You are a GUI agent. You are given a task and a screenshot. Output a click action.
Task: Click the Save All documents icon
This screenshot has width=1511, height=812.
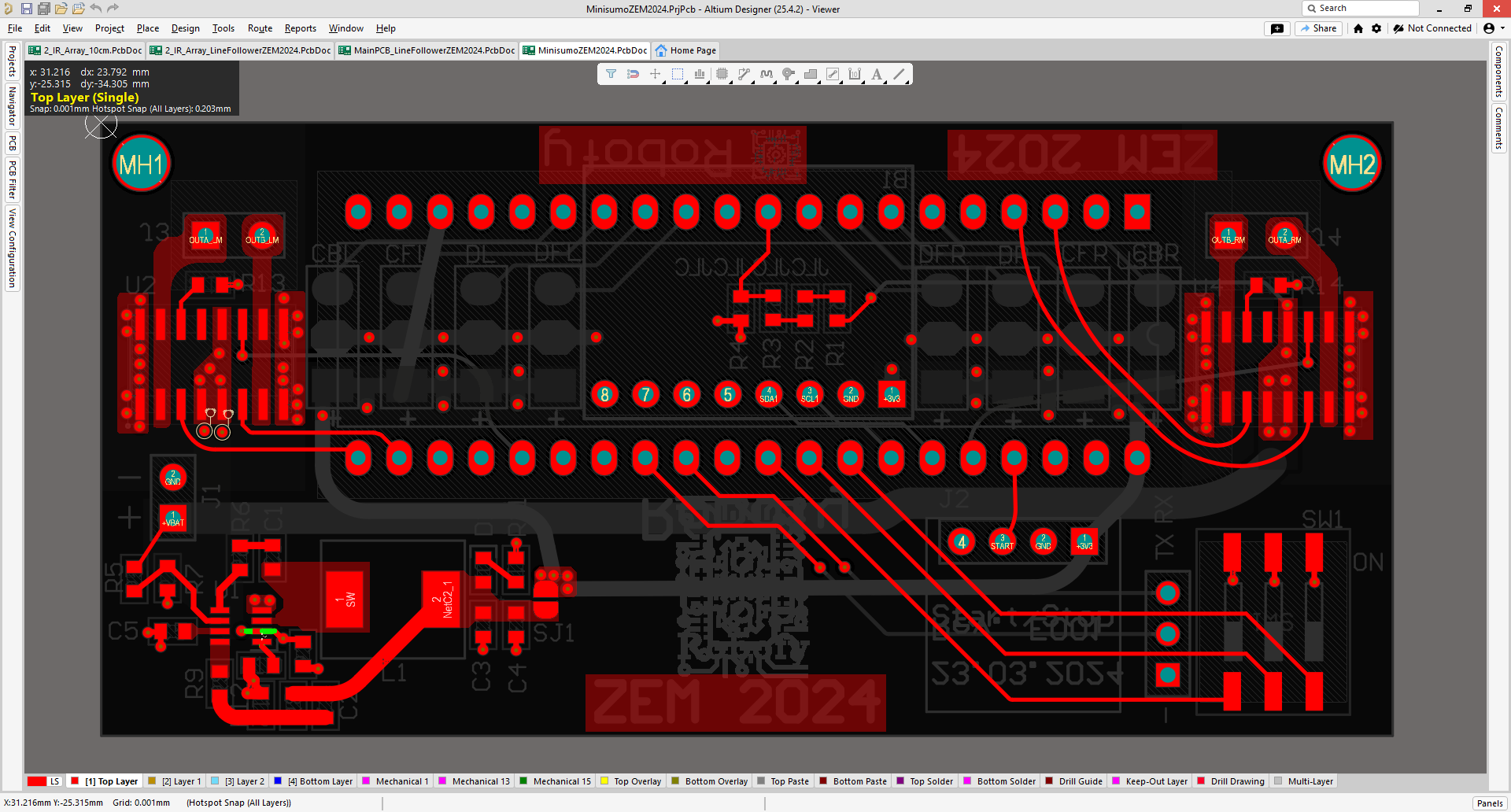tap(43, 9)
